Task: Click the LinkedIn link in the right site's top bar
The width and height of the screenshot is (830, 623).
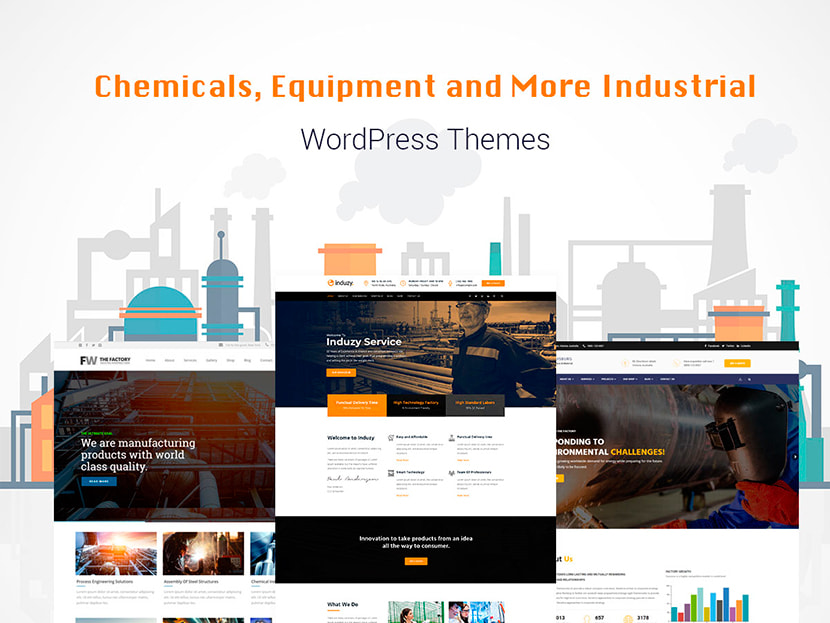Action: point(744,346)
